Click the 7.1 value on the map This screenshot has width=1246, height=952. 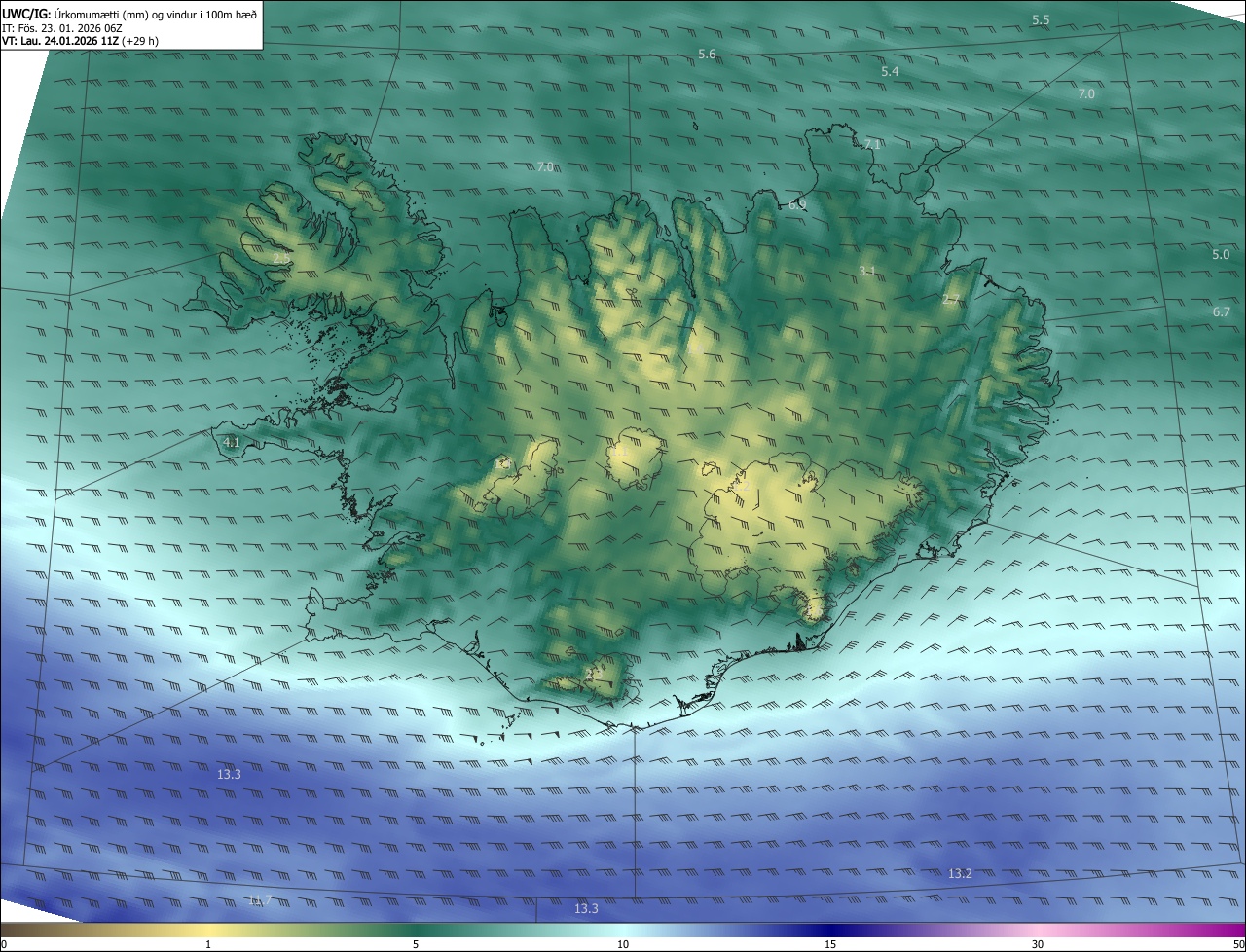[x=872, y=144]
